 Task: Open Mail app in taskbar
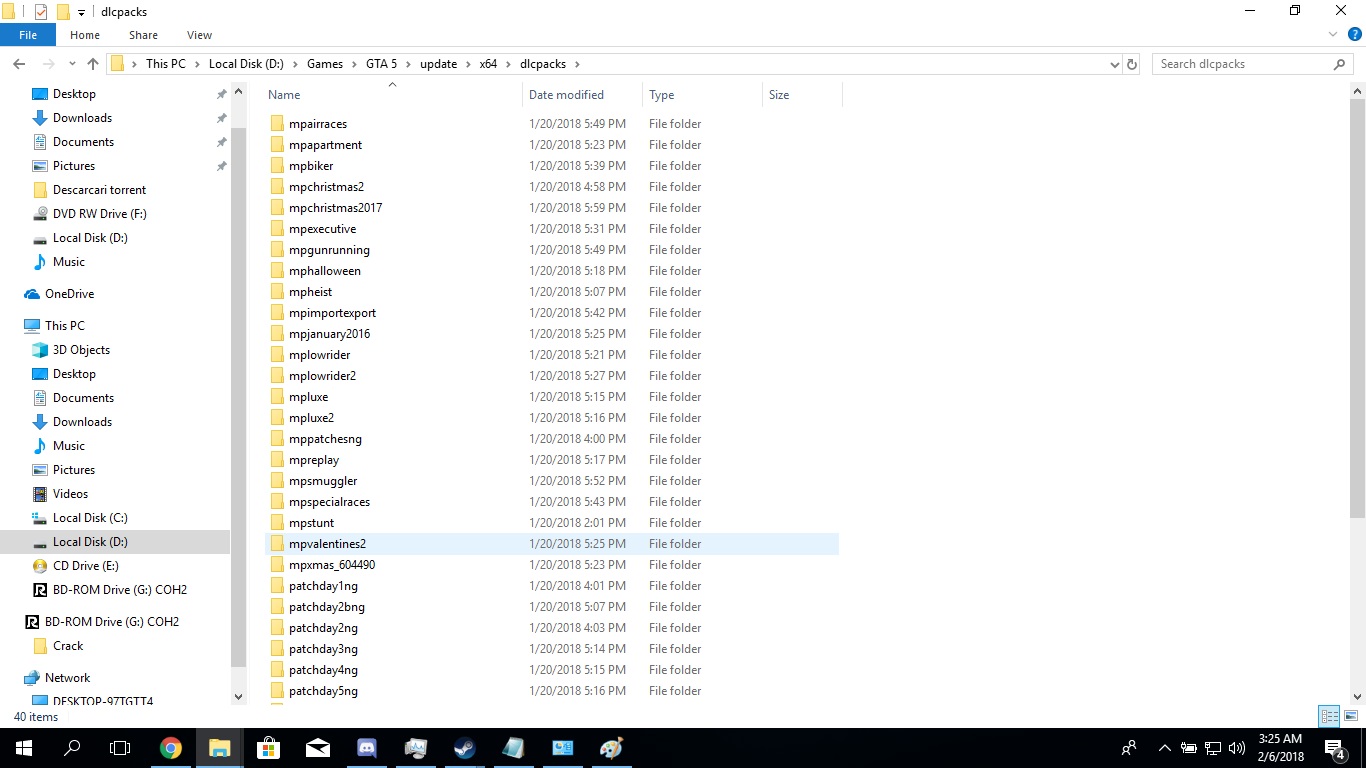click(318, 748)
